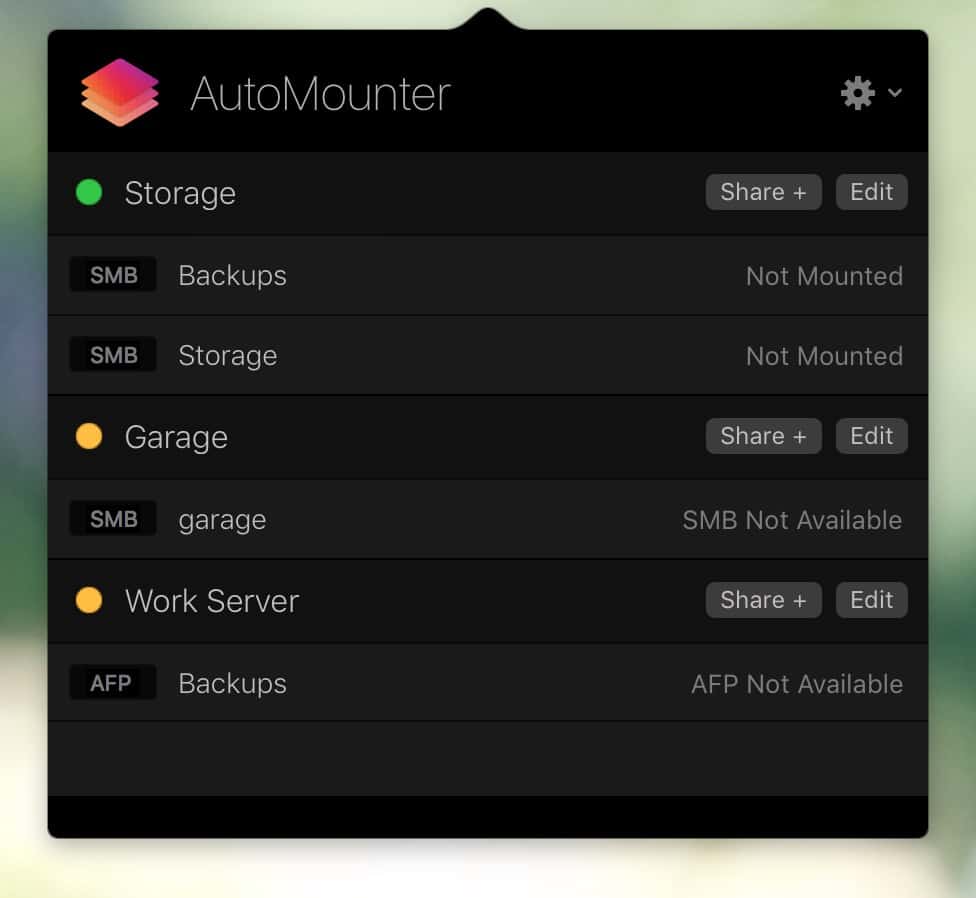
Task: Click the SMB Not Available status text
Action: pos(792,519)
